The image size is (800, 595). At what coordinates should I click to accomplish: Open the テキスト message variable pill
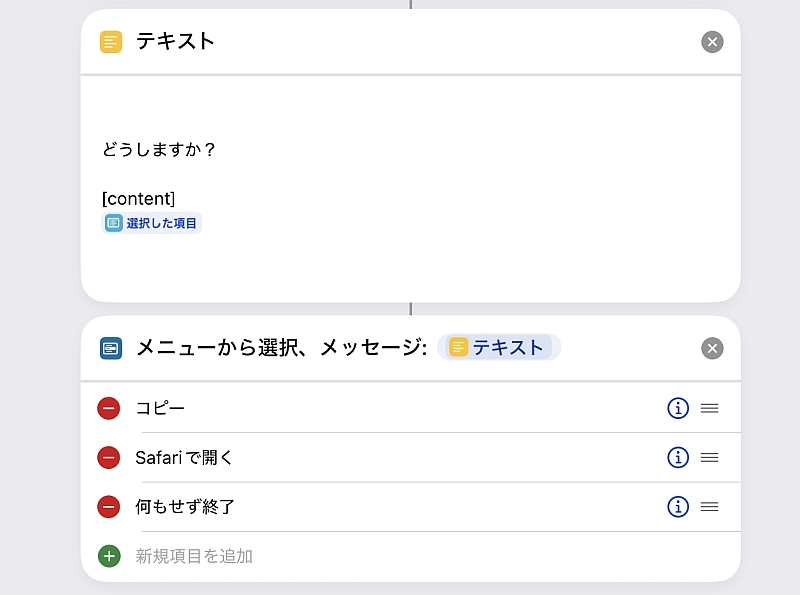[499, 348]
